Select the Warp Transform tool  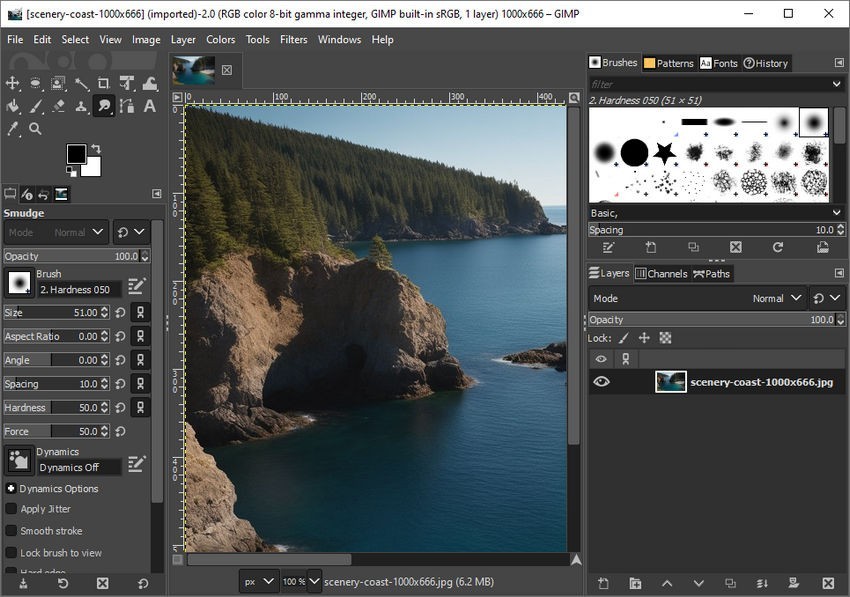[x=150, y=83]
